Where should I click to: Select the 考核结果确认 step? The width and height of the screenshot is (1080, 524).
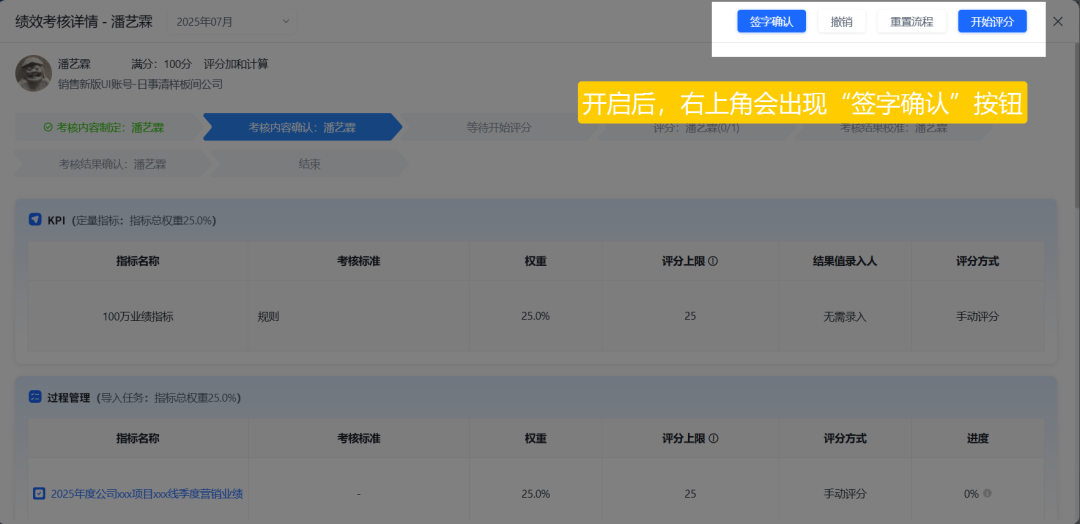(112, 165)
